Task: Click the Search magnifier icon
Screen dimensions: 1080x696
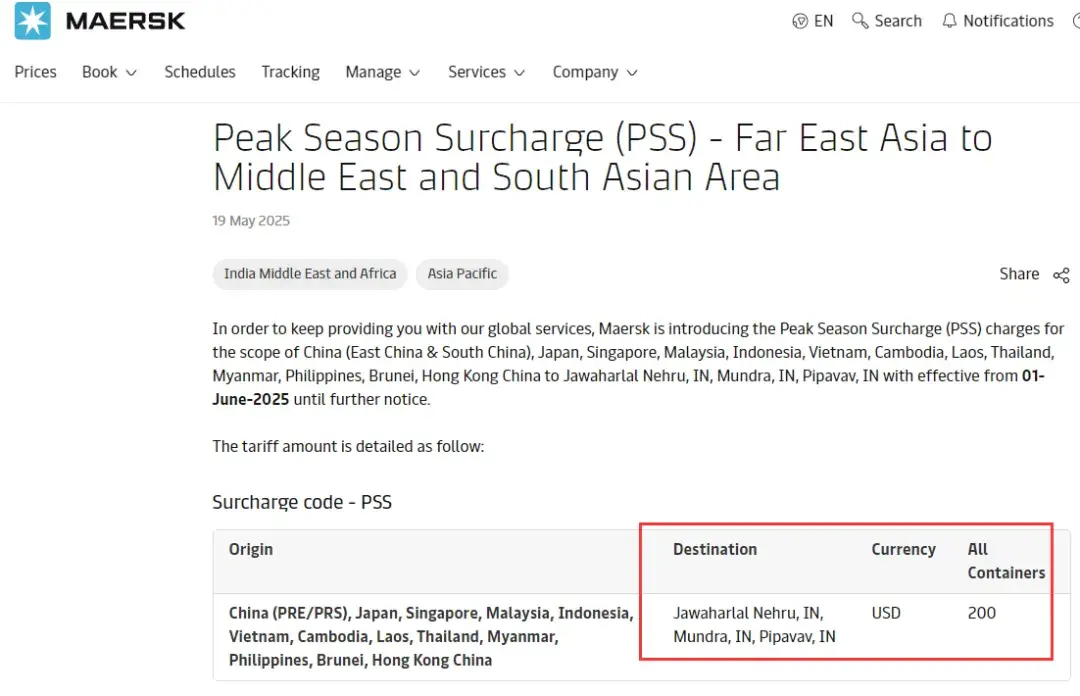Action: (860, 21)
